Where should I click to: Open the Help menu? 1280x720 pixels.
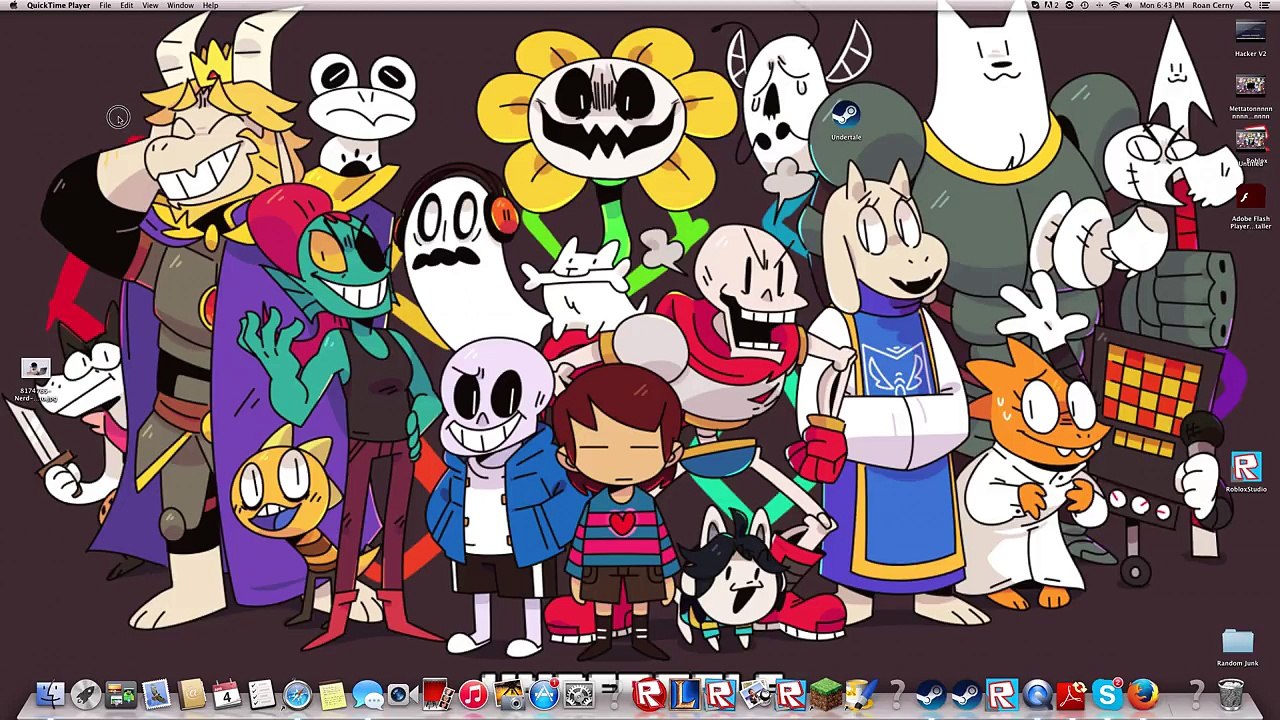tap(210, 5)
